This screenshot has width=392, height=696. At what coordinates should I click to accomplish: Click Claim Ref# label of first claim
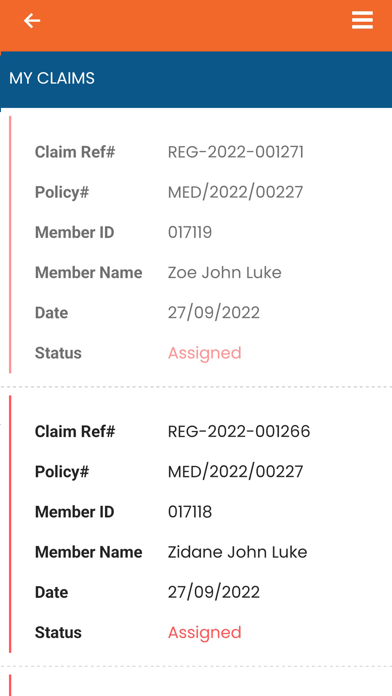coord(75,152)
